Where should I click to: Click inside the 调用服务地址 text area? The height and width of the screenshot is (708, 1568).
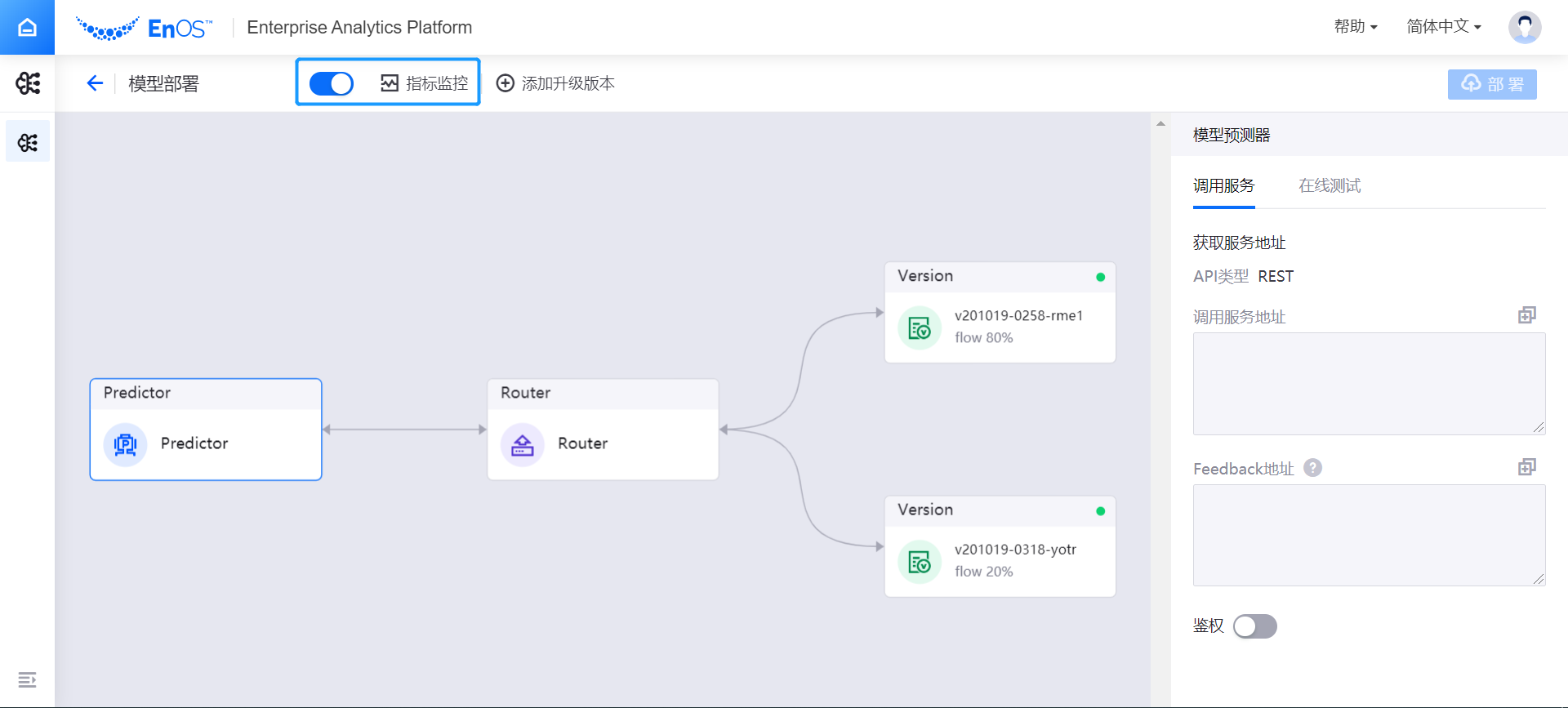pos(1368,384)
